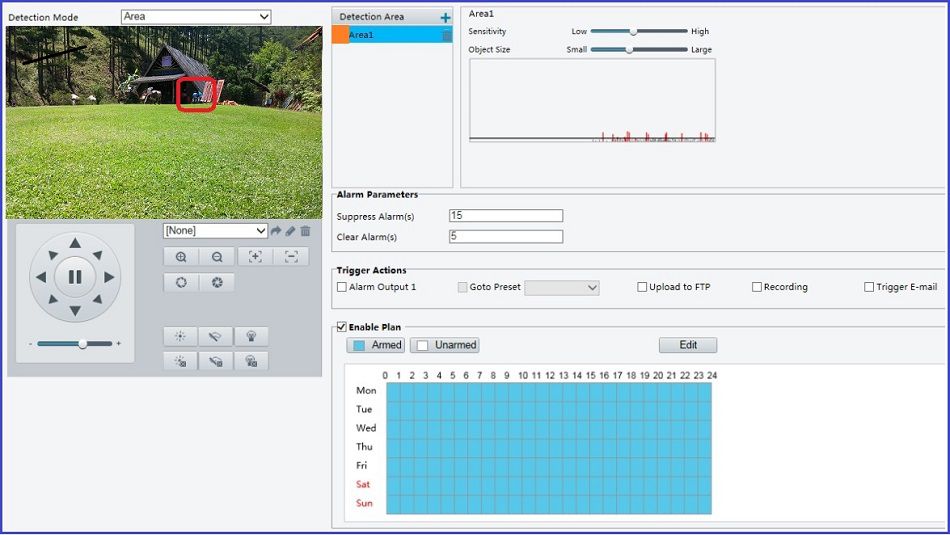Edit preset with pencil icon
This screenshot has width=950, height=535.
point(291,231)
